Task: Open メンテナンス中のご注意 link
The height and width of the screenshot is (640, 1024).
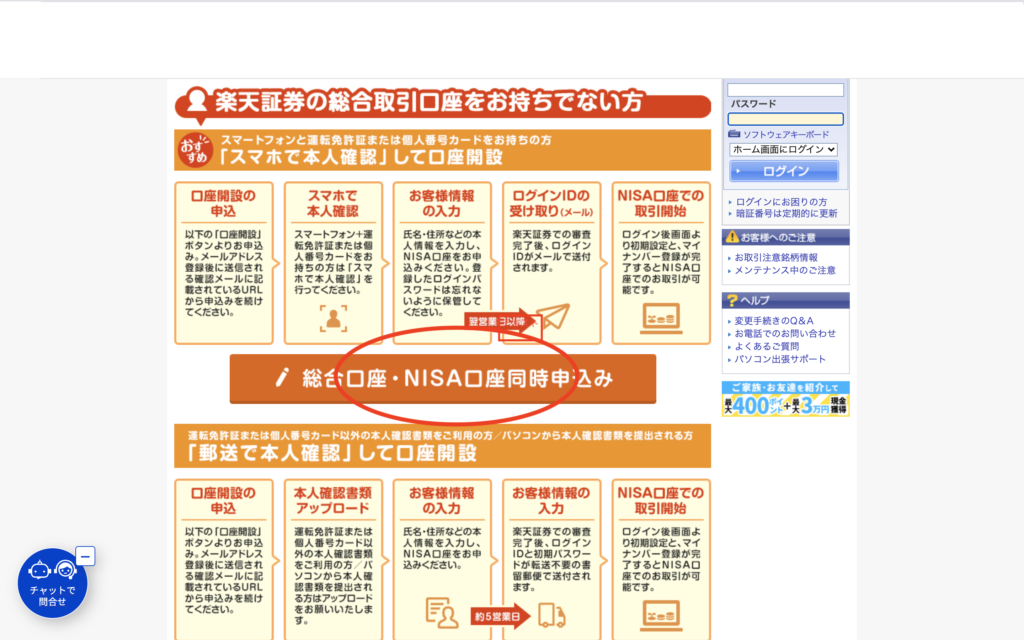Action: click(785, 270)
